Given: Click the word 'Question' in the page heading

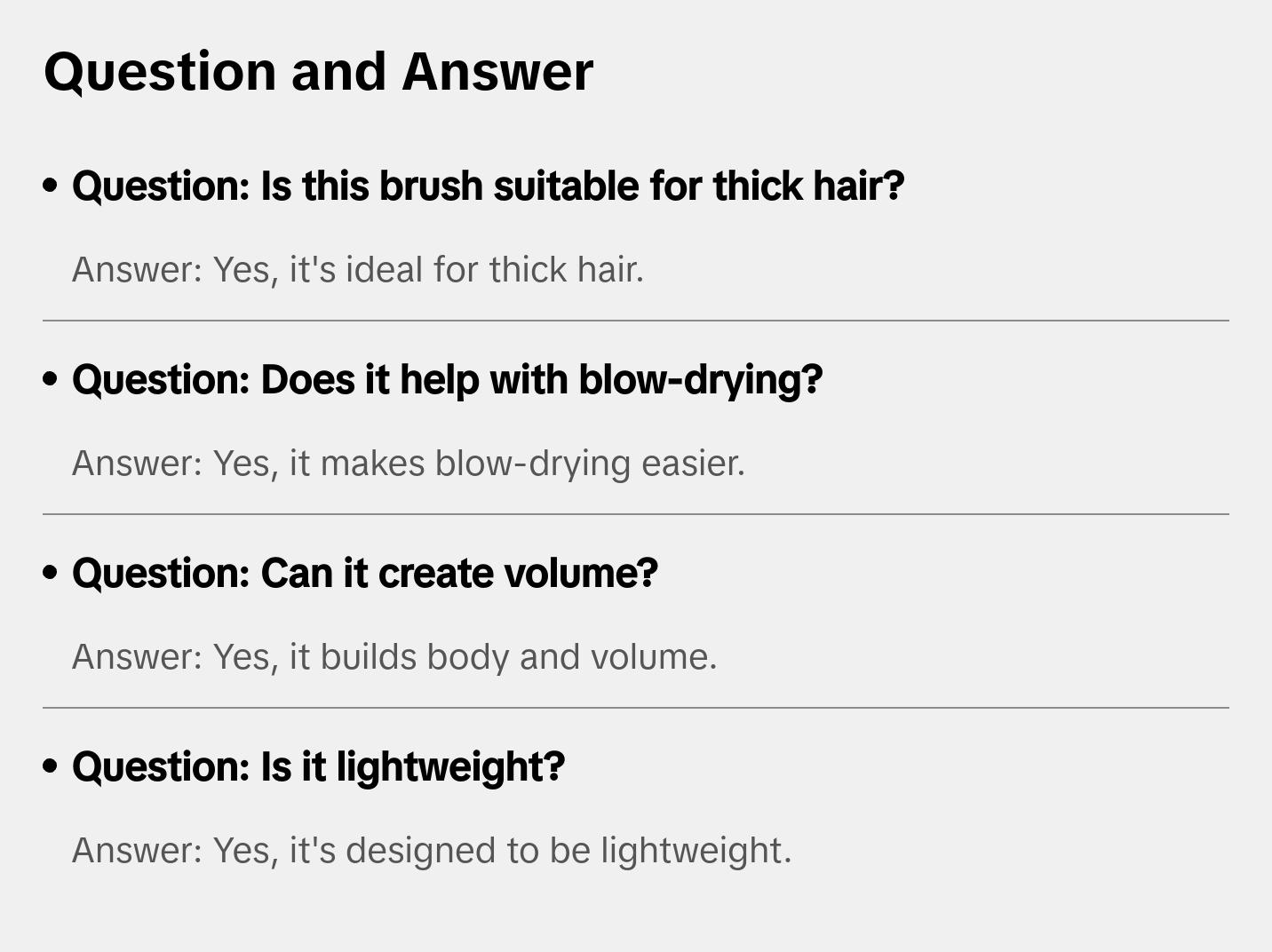Looking at the screenshot, I should [x=161, y=72].
